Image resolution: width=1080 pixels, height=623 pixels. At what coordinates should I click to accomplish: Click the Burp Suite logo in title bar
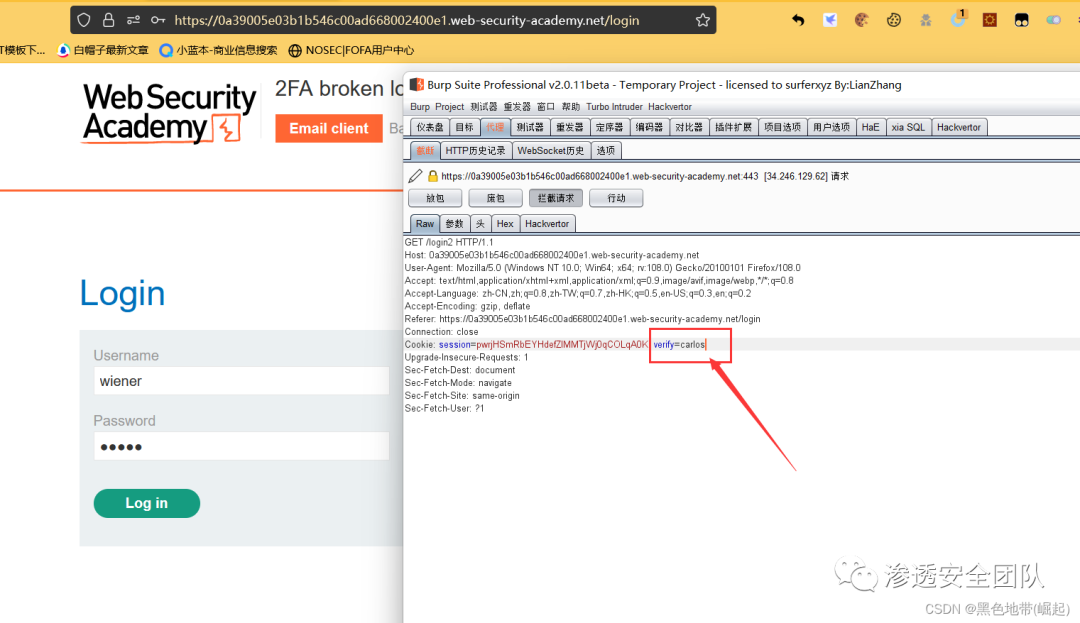(417, 85)
